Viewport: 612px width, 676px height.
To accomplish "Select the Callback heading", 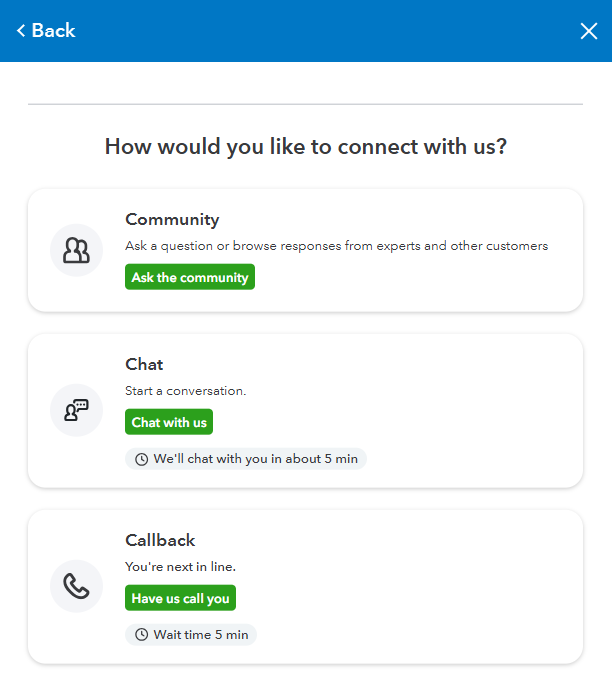I will point(160,540).
